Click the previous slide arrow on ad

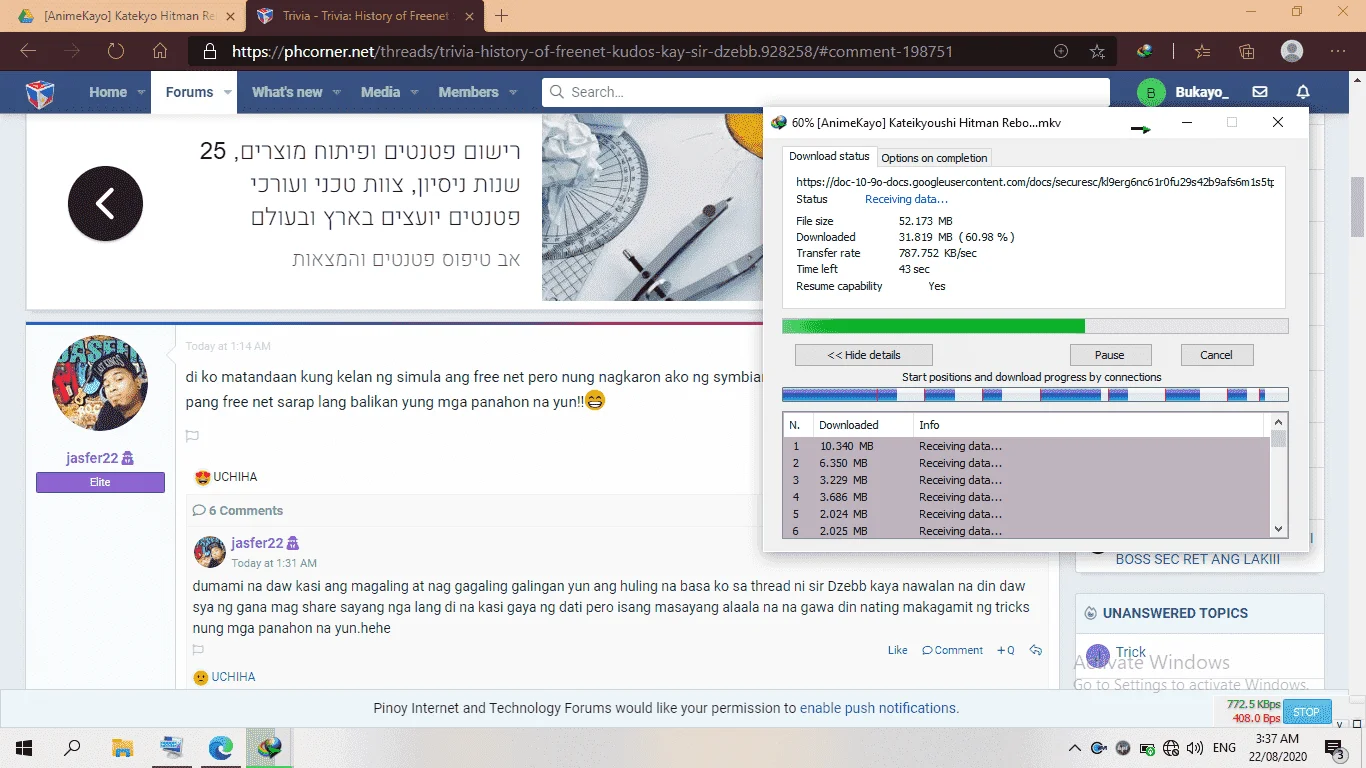[x=105, y=203]
